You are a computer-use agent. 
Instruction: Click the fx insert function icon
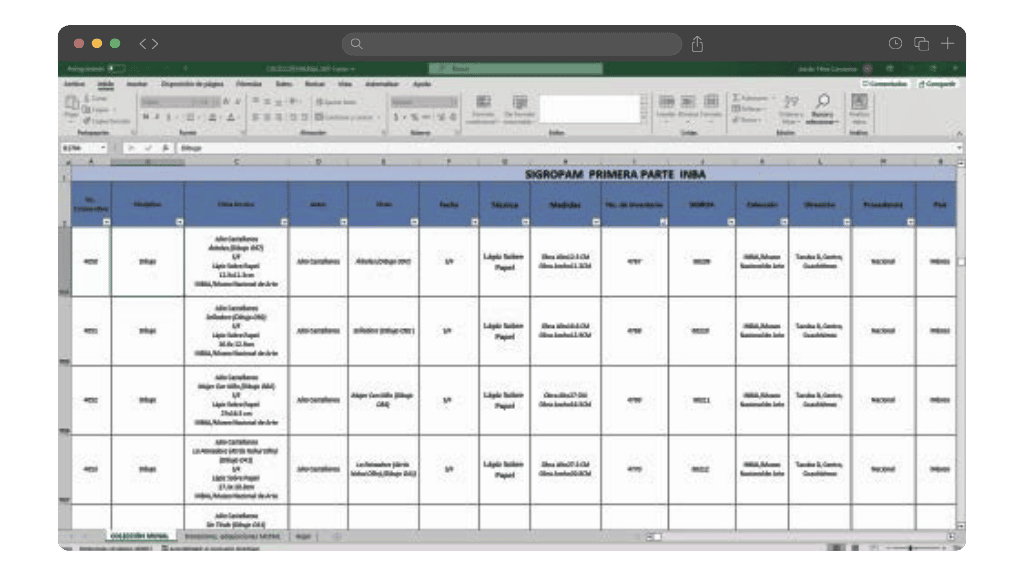(x=166, y=148)
